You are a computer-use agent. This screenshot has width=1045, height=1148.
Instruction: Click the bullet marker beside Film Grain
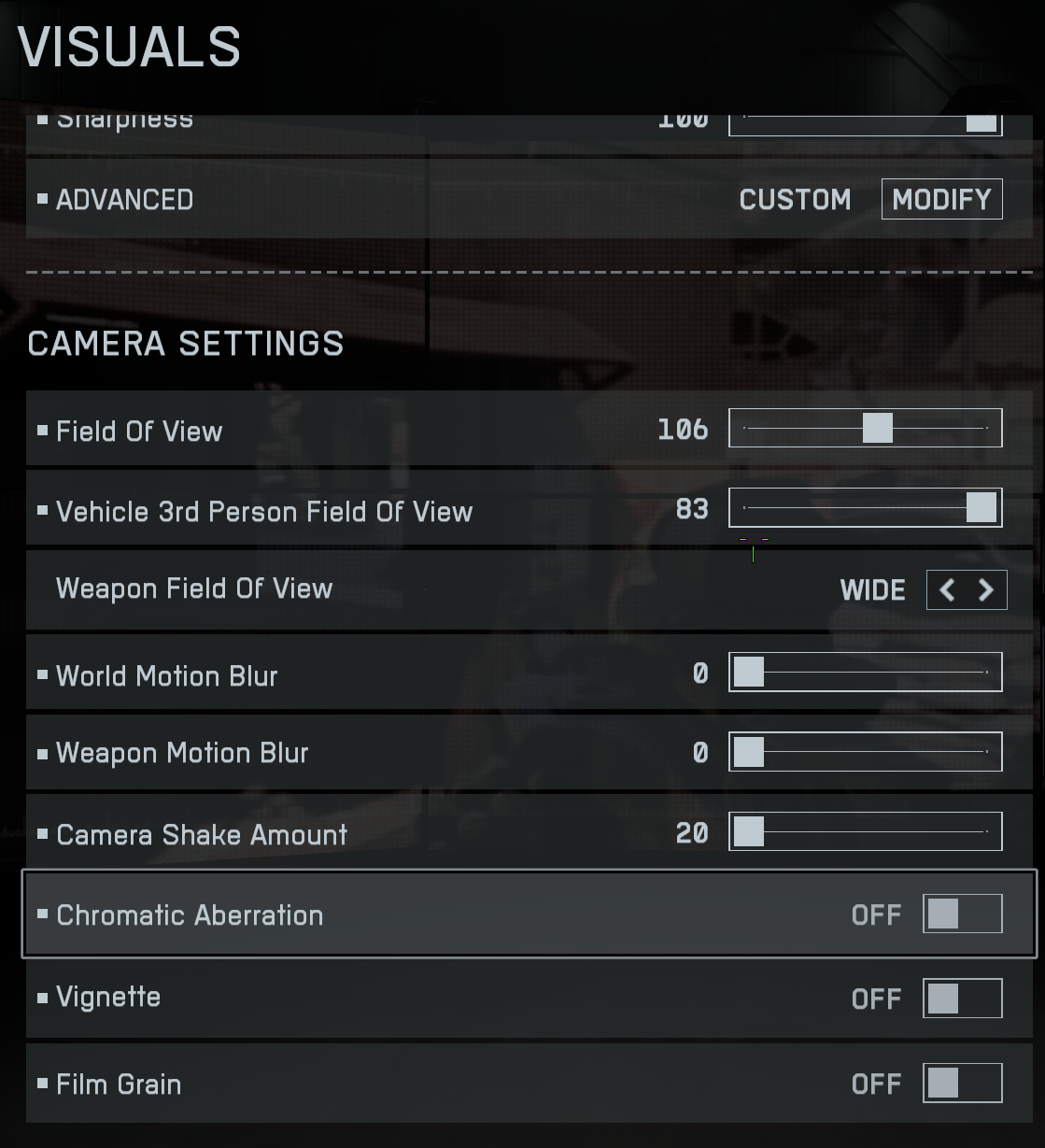[x=42, y=1084]
